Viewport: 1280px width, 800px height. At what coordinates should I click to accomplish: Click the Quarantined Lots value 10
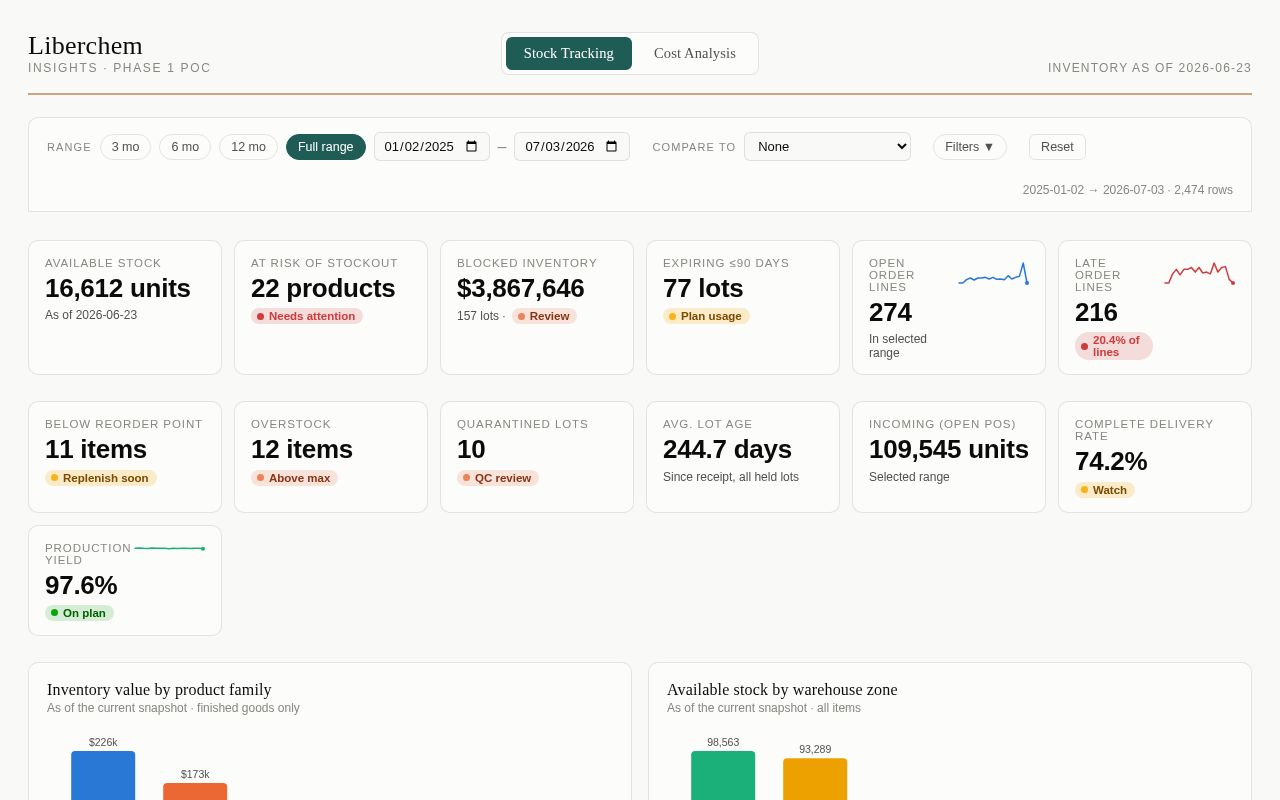click(471, 449)
